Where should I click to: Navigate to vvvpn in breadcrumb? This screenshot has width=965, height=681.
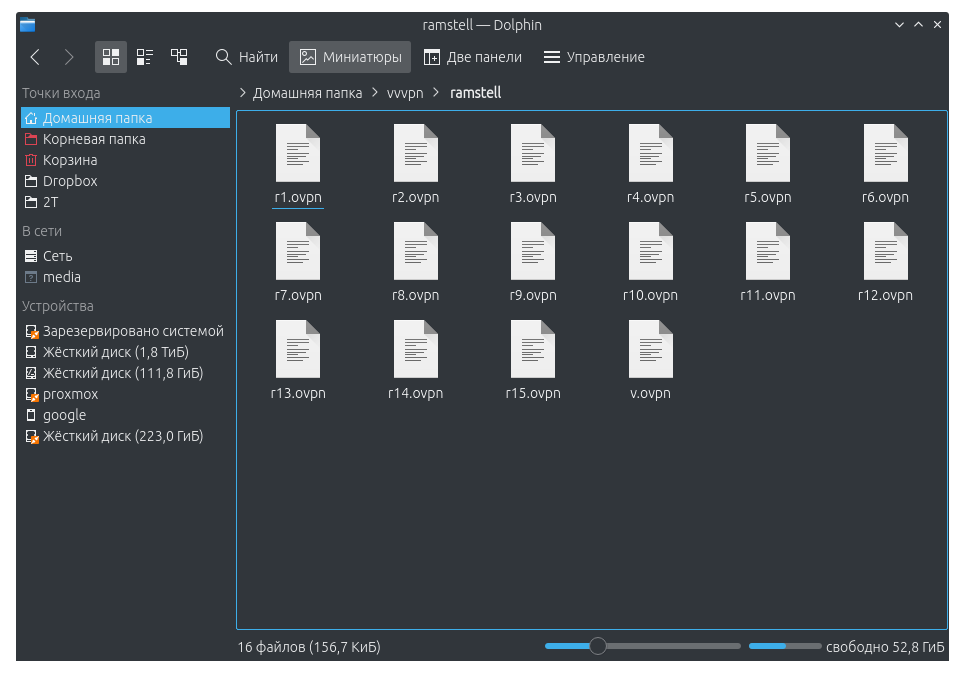pyautogui.click(x=405, y=93)
